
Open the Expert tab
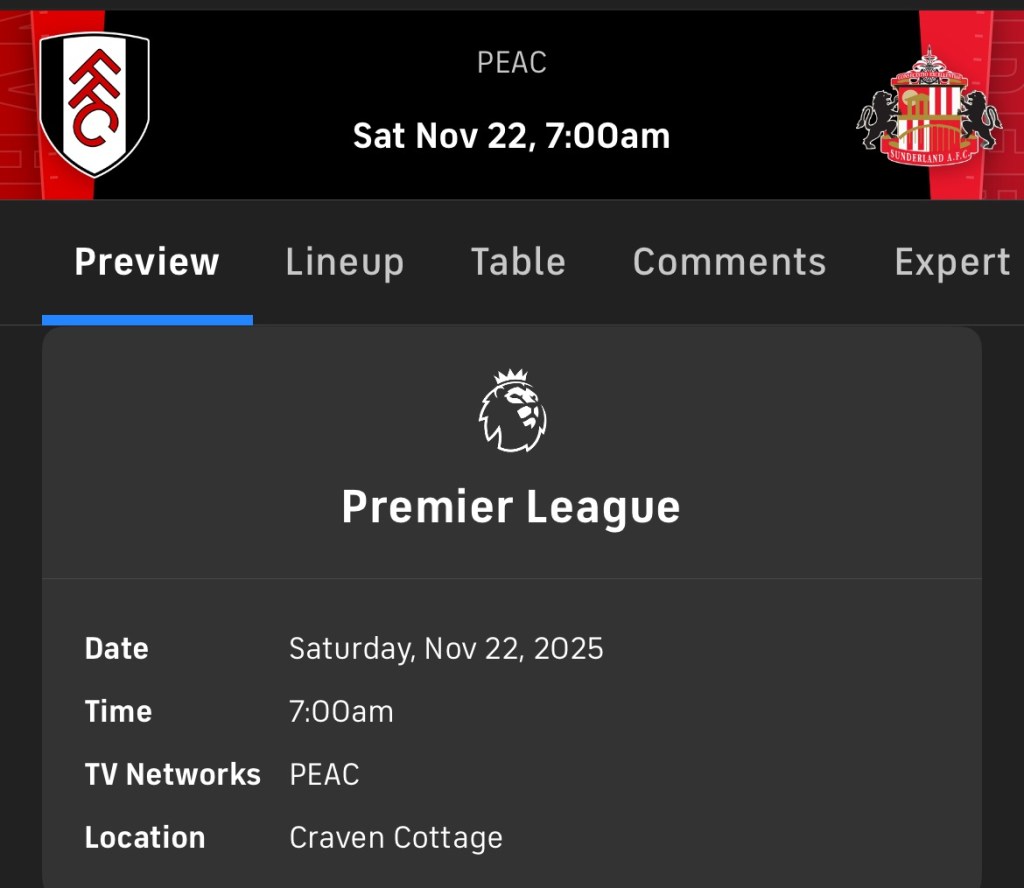(951, 262)
